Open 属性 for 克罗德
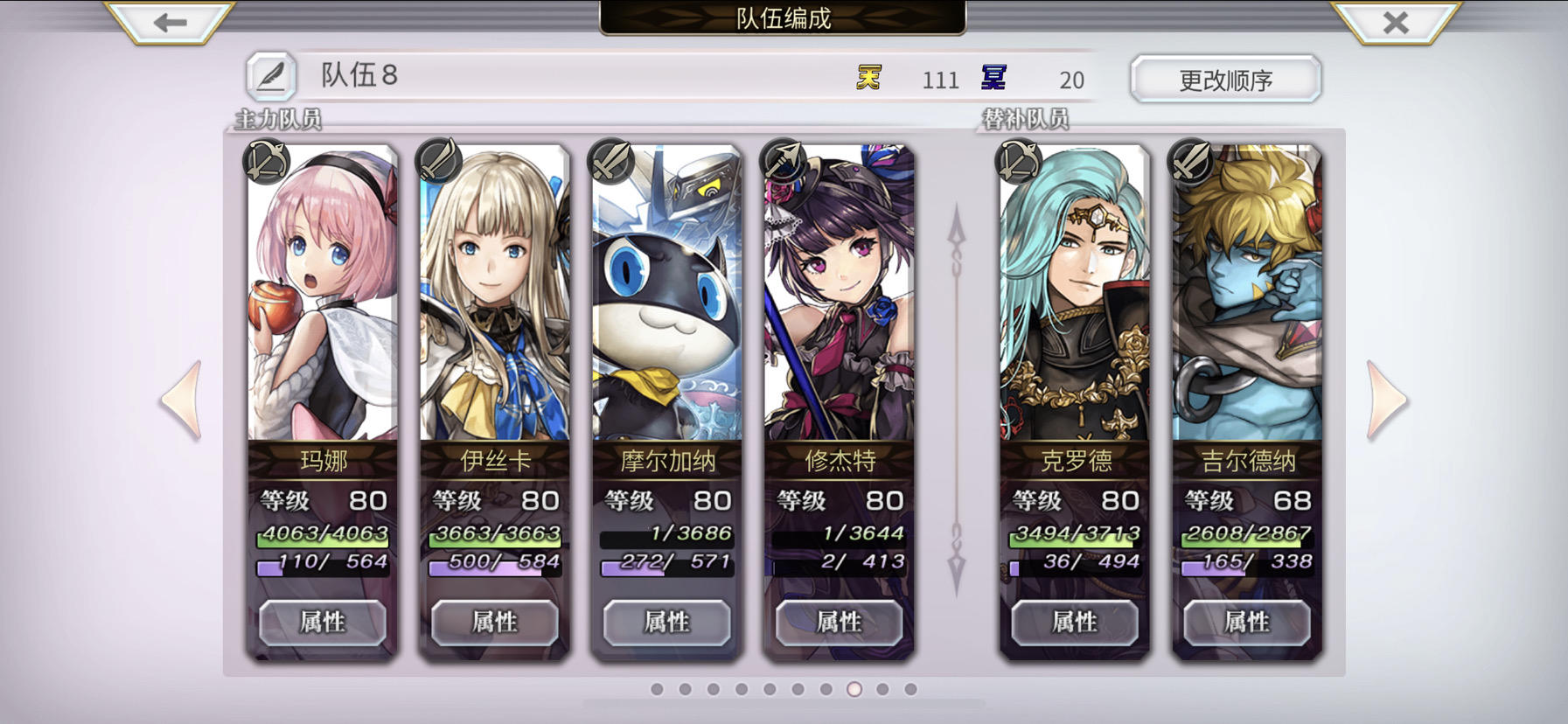This screenshot has width=1568, height=724. pos(1075,623)
